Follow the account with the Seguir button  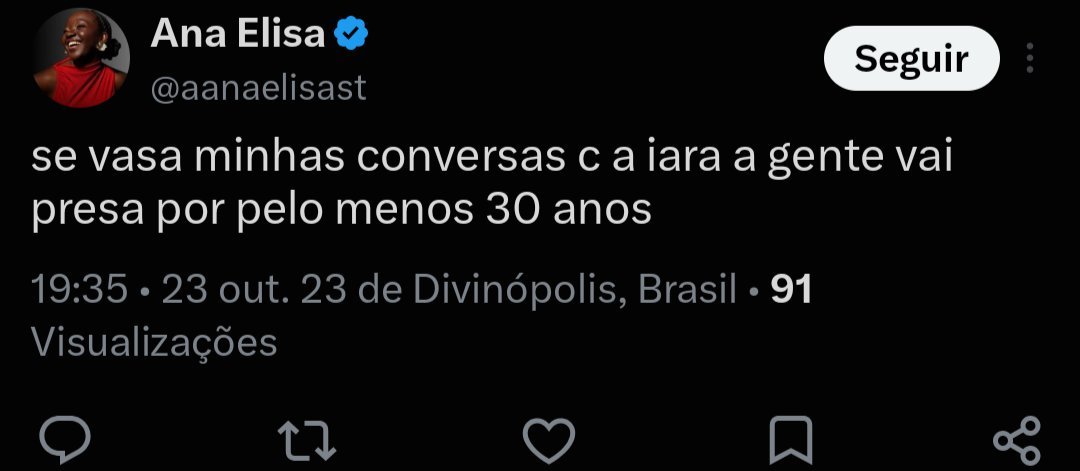[x=911, y=59]
